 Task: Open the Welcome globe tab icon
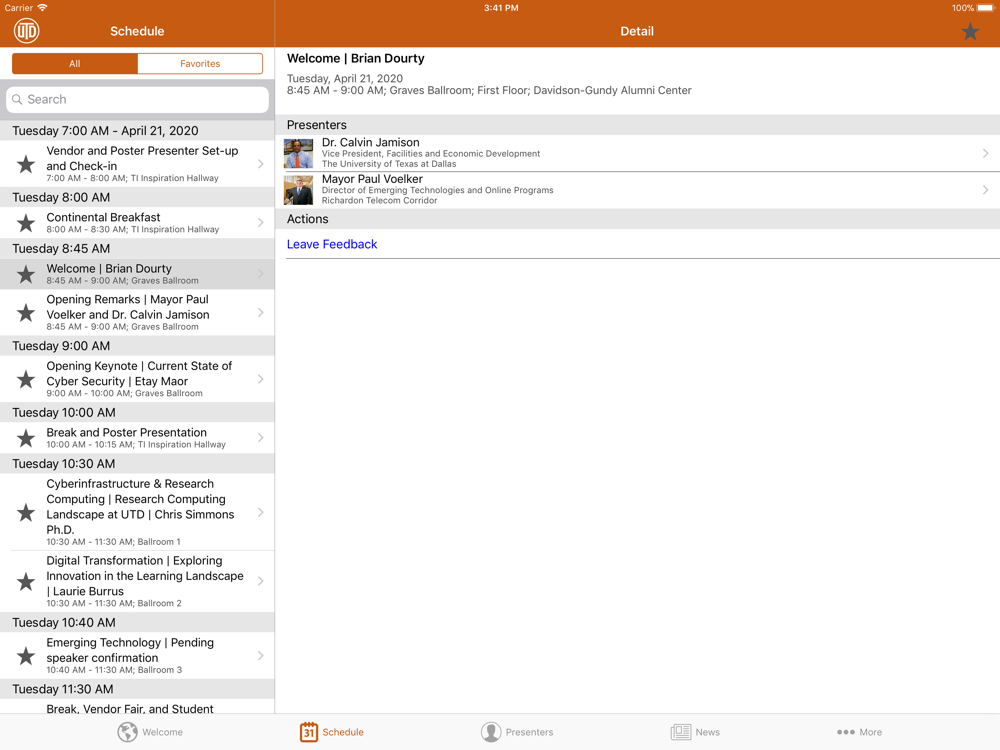click(128, 732)
